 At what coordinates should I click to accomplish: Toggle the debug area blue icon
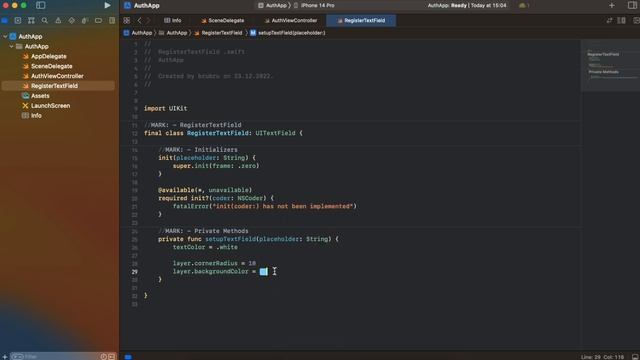pos(128,357)
